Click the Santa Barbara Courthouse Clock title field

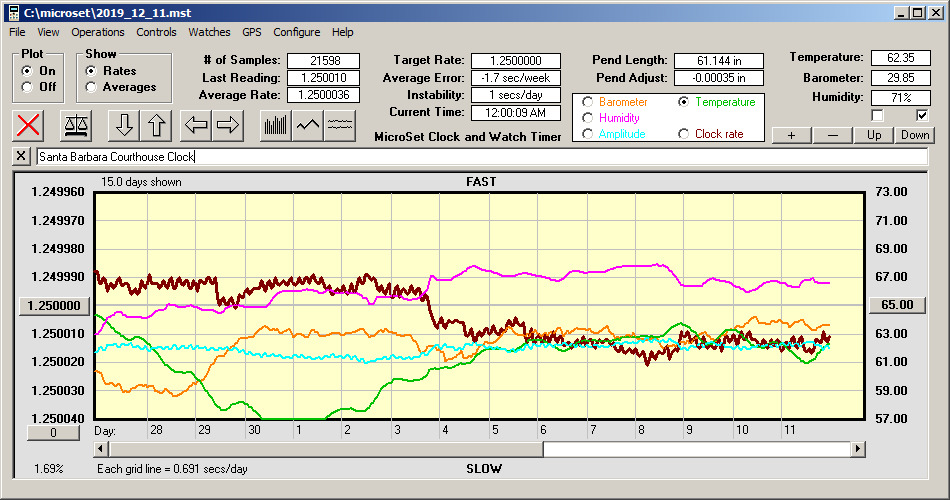[482, 156]
